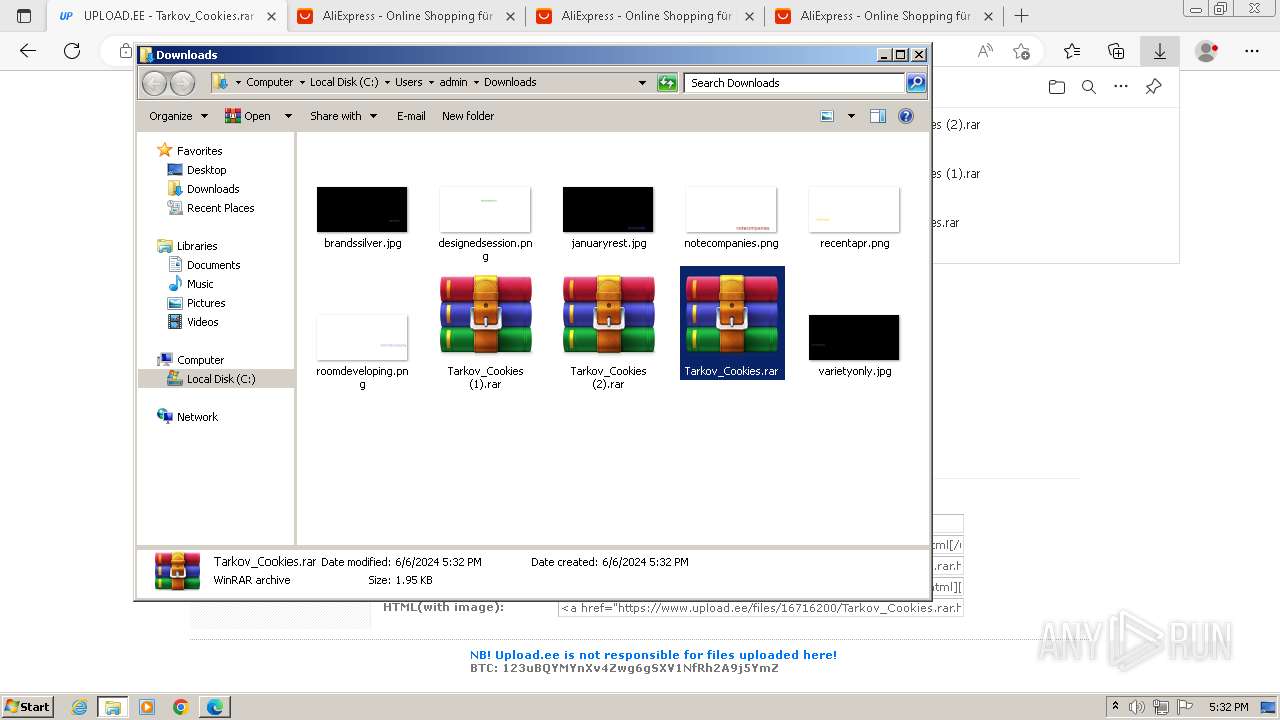
Task: Click Users in the address breadcrumb
Action: point(408,83)
